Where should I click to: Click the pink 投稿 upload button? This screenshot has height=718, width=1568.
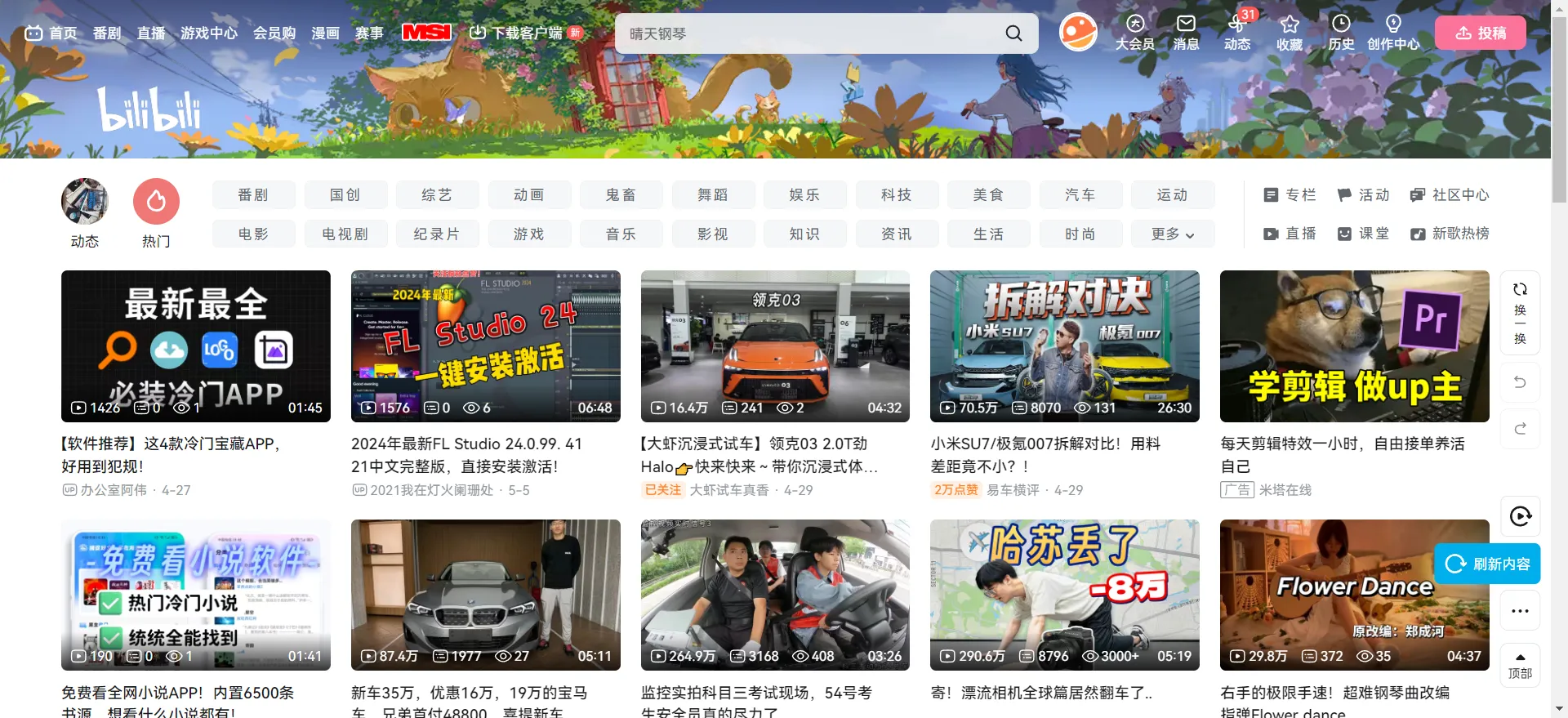pyautogui.click(x=1480, y=33)
